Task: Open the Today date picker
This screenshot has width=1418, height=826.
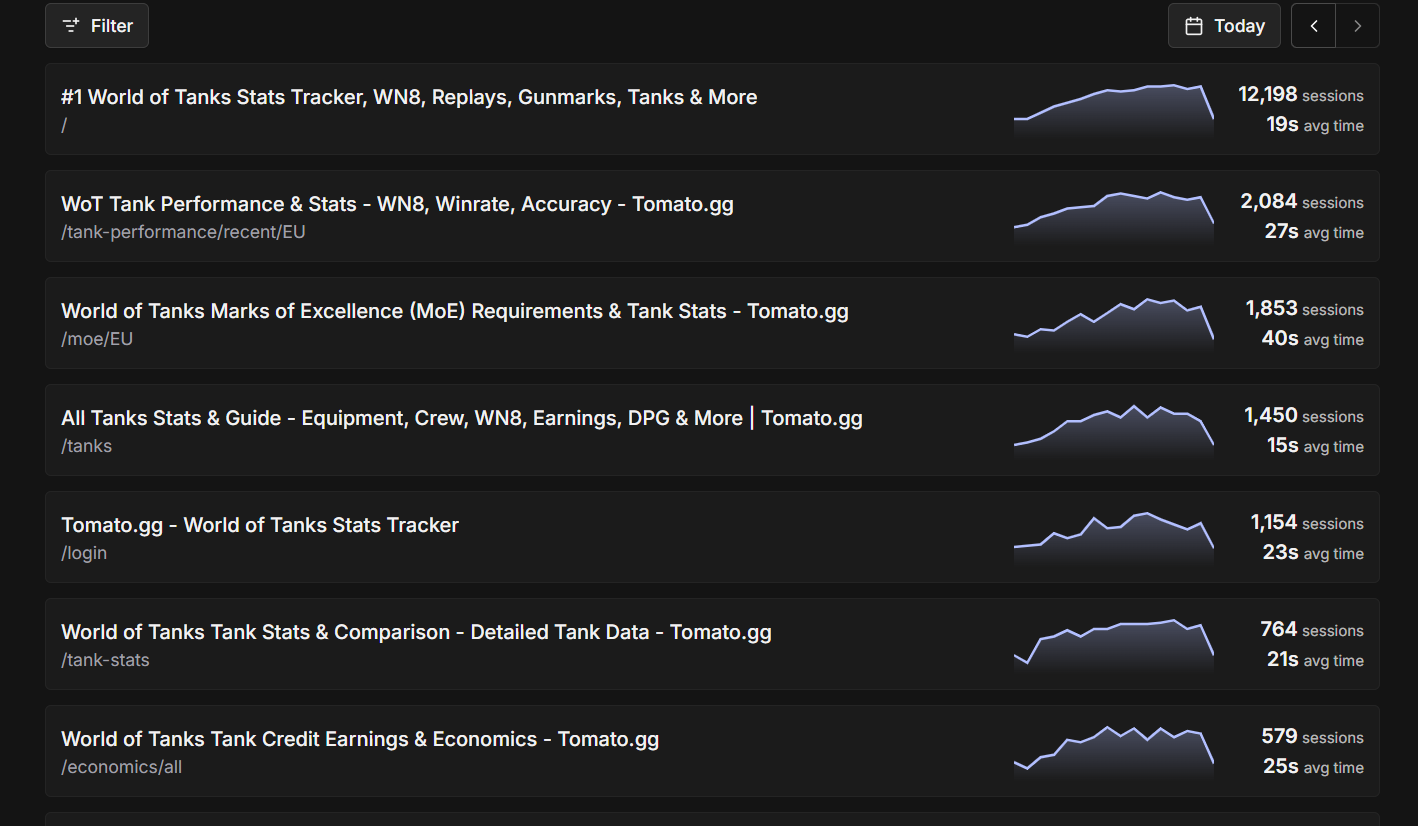Action: click(1224, 26)
